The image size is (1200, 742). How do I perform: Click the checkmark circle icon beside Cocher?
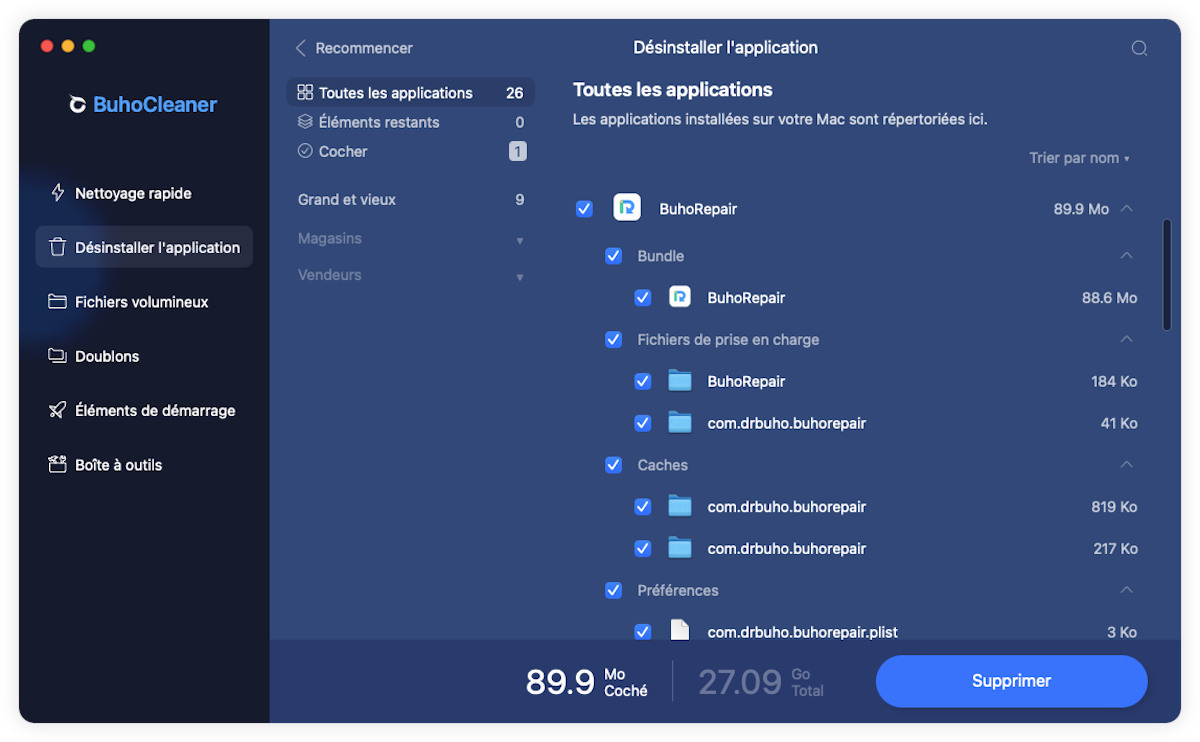[x=305, y=151]
